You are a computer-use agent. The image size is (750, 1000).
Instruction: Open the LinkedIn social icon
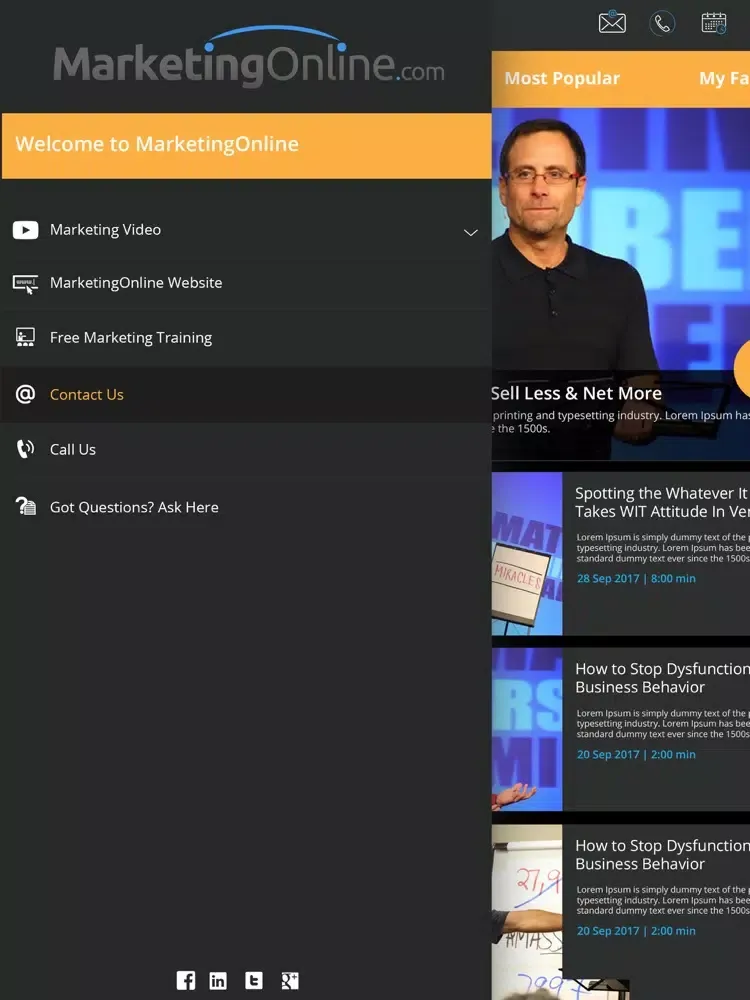218,980
